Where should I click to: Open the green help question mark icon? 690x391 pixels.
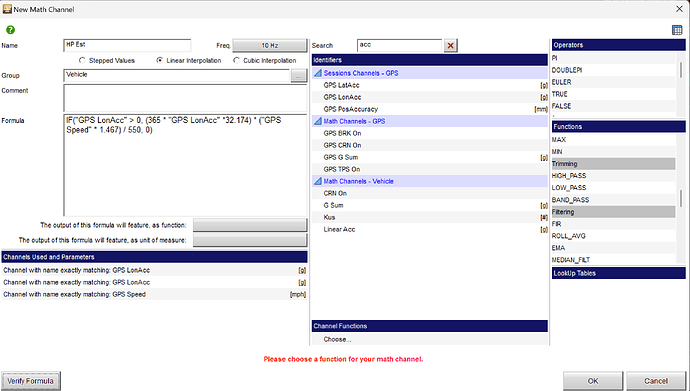10,30
